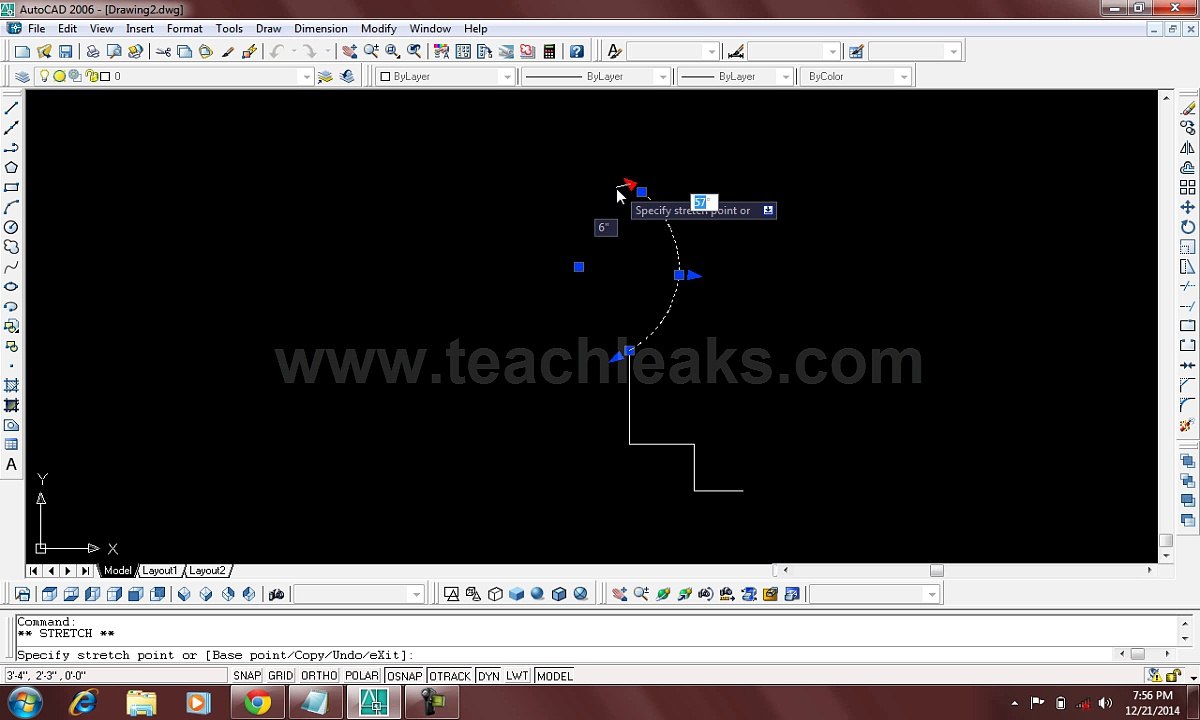Select the Rectangle draw tool
Image resolution: width=1200 pixels, height=720 pixels.
click(12, 188)
